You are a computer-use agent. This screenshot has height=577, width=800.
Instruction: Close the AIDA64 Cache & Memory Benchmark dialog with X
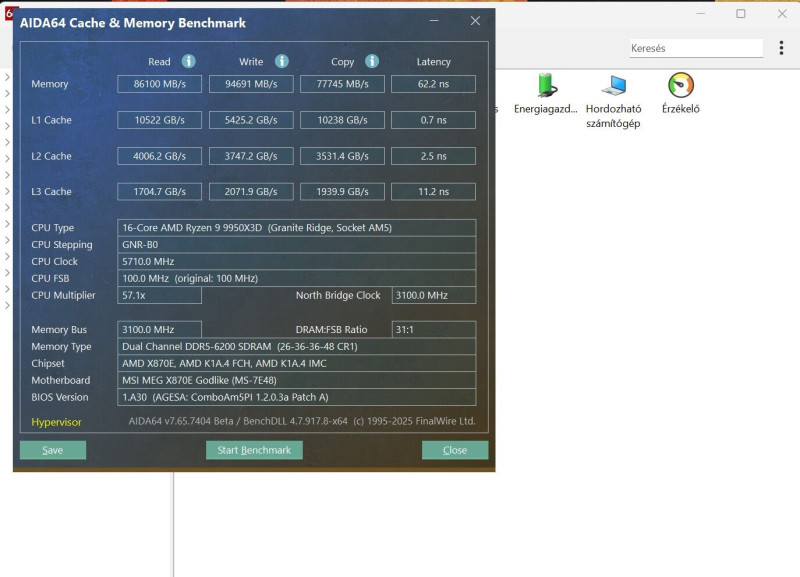pos(475,20)
